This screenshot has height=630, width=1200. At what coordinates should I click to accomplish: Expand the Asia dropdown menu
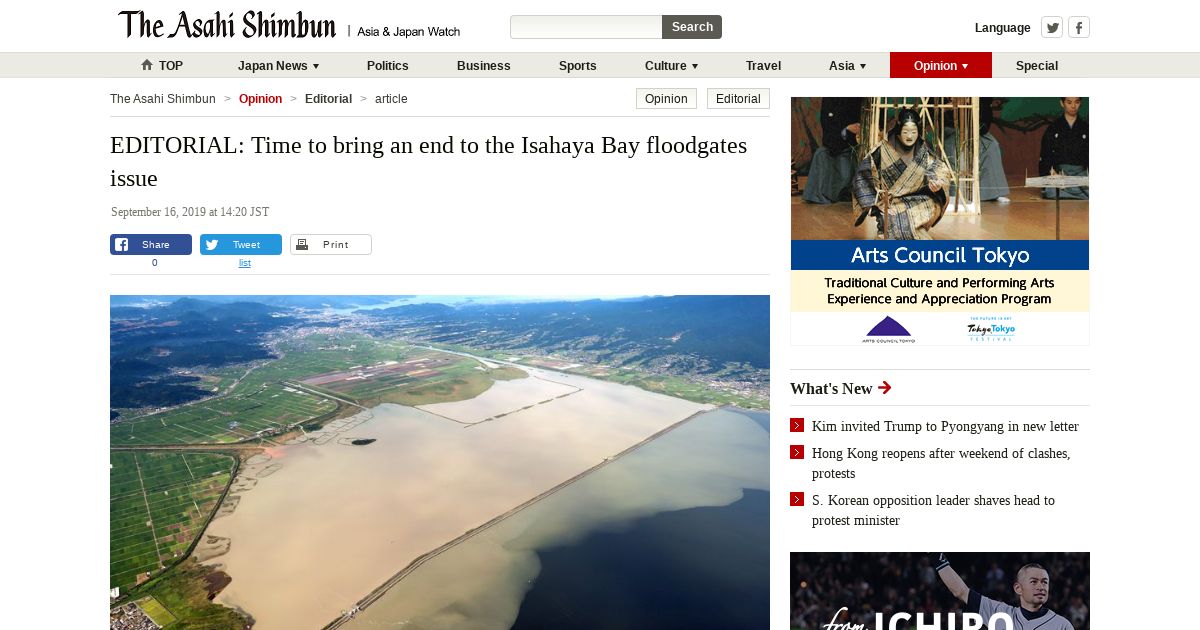coord(848,65)
